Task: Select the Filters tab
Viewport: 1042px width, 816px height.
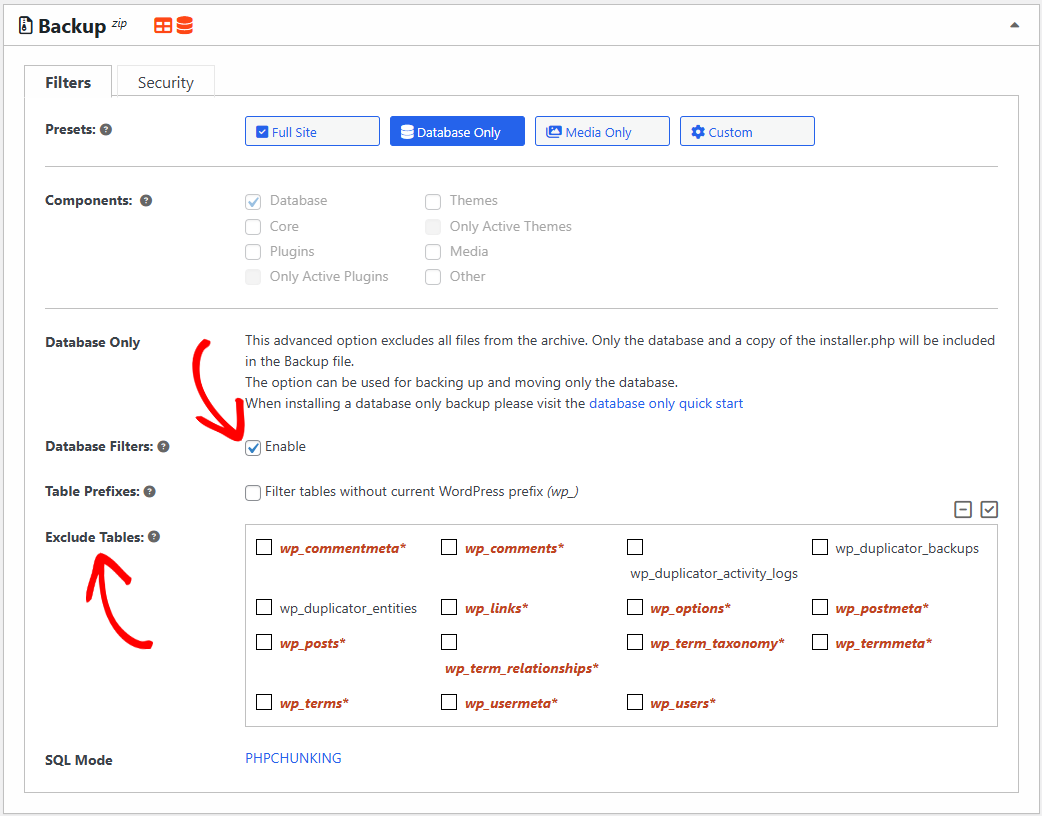Action: click(68, 83)
